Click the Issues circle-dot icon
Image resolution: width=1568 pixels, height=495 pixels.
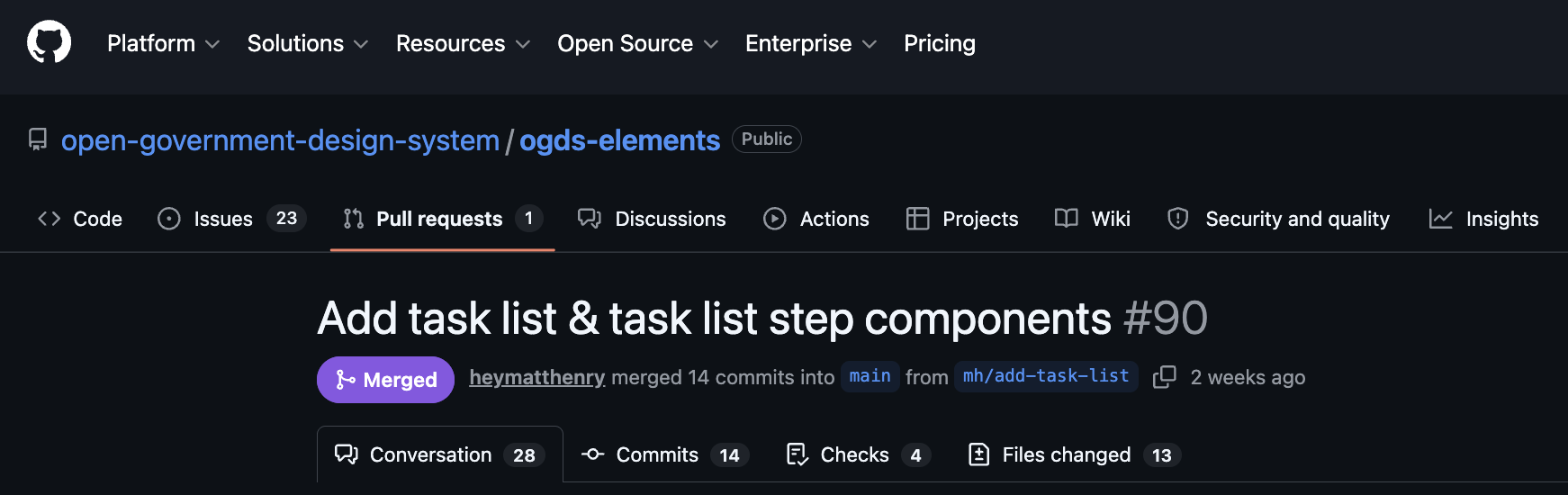coord(169,219)
